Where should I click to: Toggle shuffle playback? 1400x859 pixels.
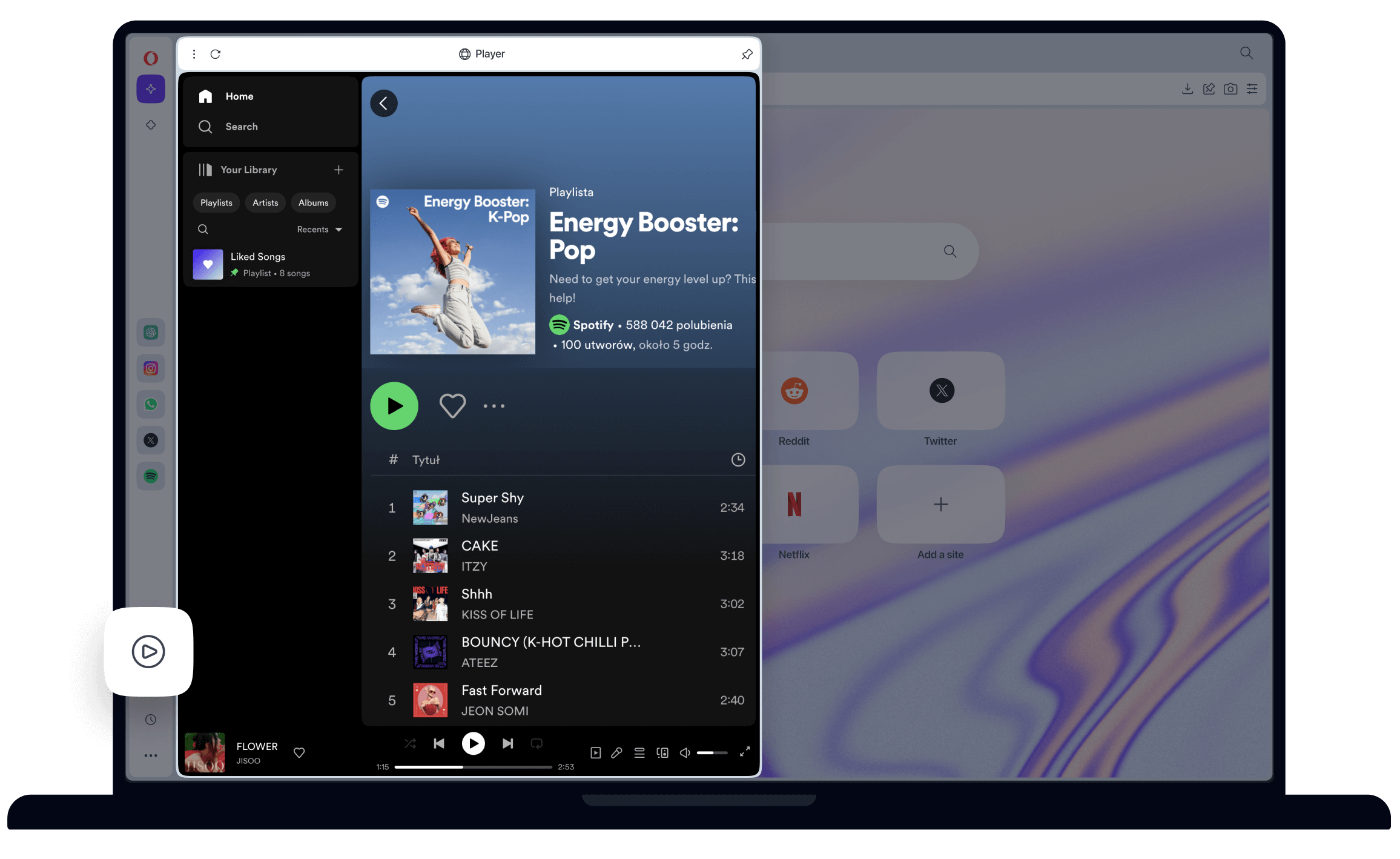coord(410,743)
